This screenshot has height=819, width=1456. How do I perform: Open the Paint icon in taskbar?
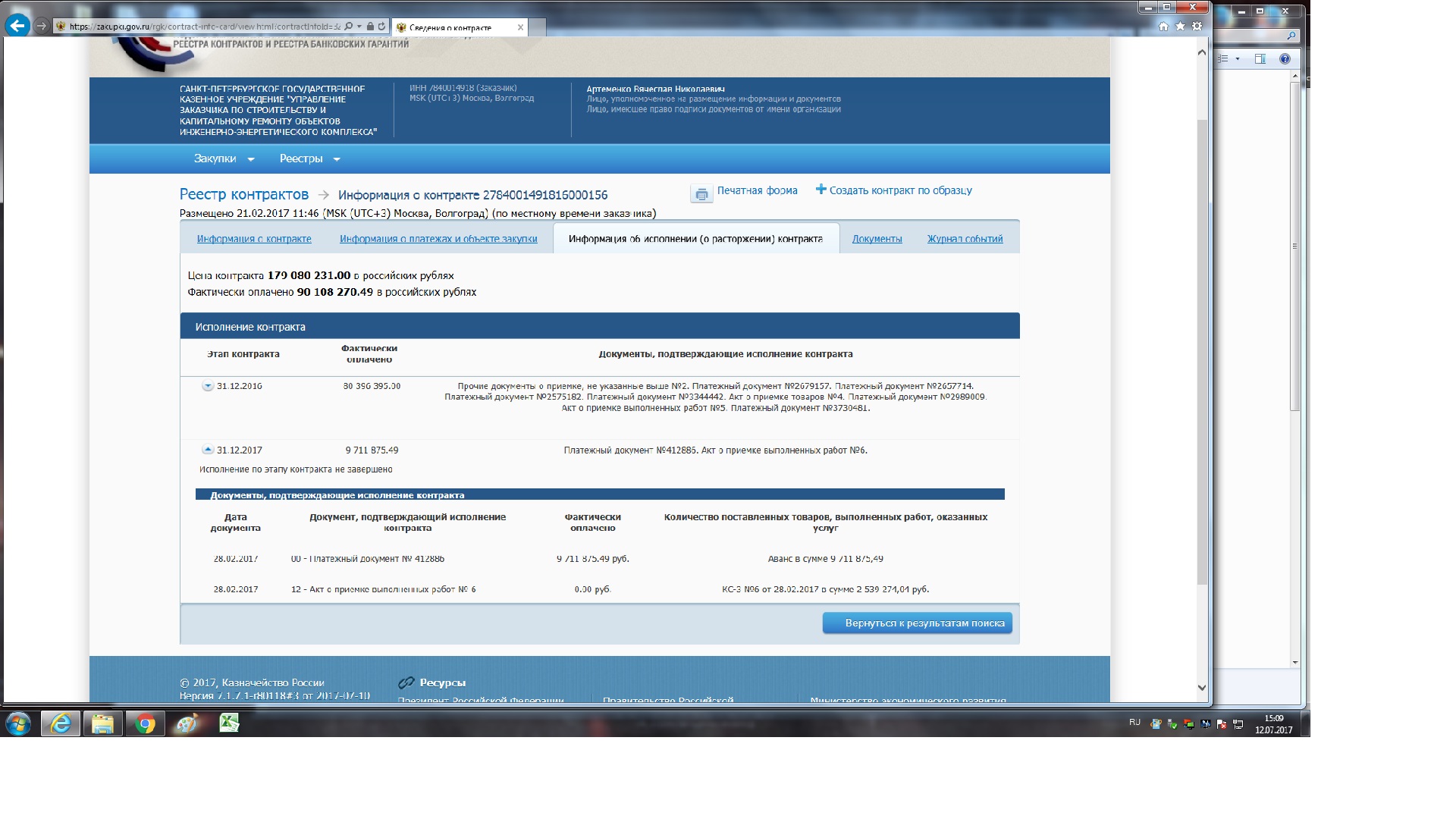[x=187, y=723]
